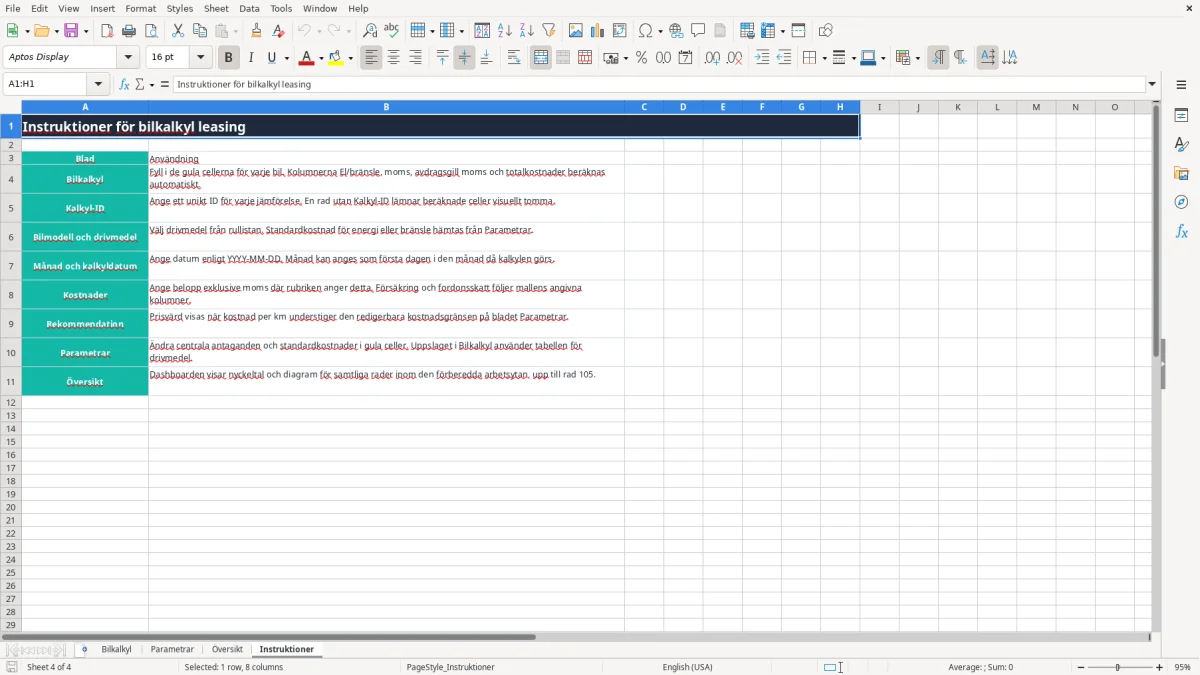1200x675 pixels.
Task: Toggle Bold formatting button
Action: (x=228, y=58)
